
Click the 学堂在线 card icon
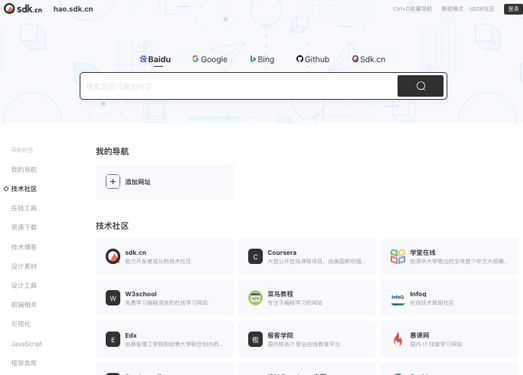click(x=398, y=257)
